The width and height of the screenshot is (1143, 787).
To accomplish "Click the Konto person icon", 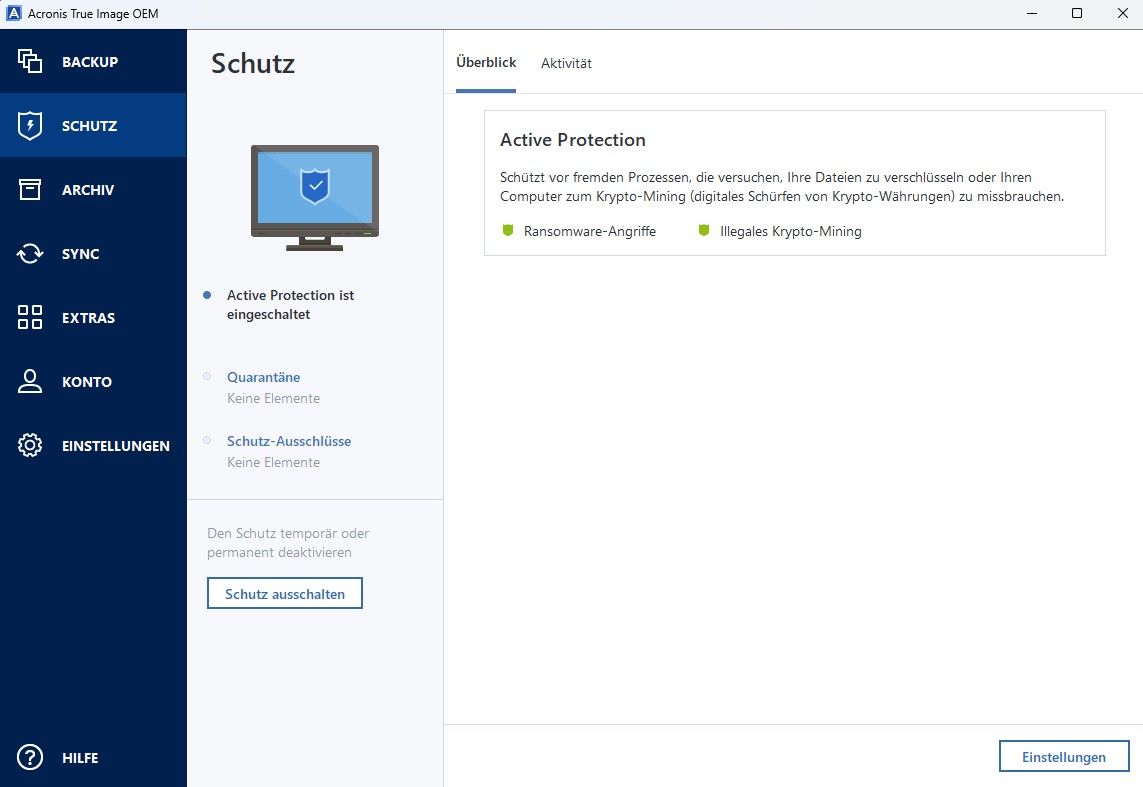I will point(30,382).
